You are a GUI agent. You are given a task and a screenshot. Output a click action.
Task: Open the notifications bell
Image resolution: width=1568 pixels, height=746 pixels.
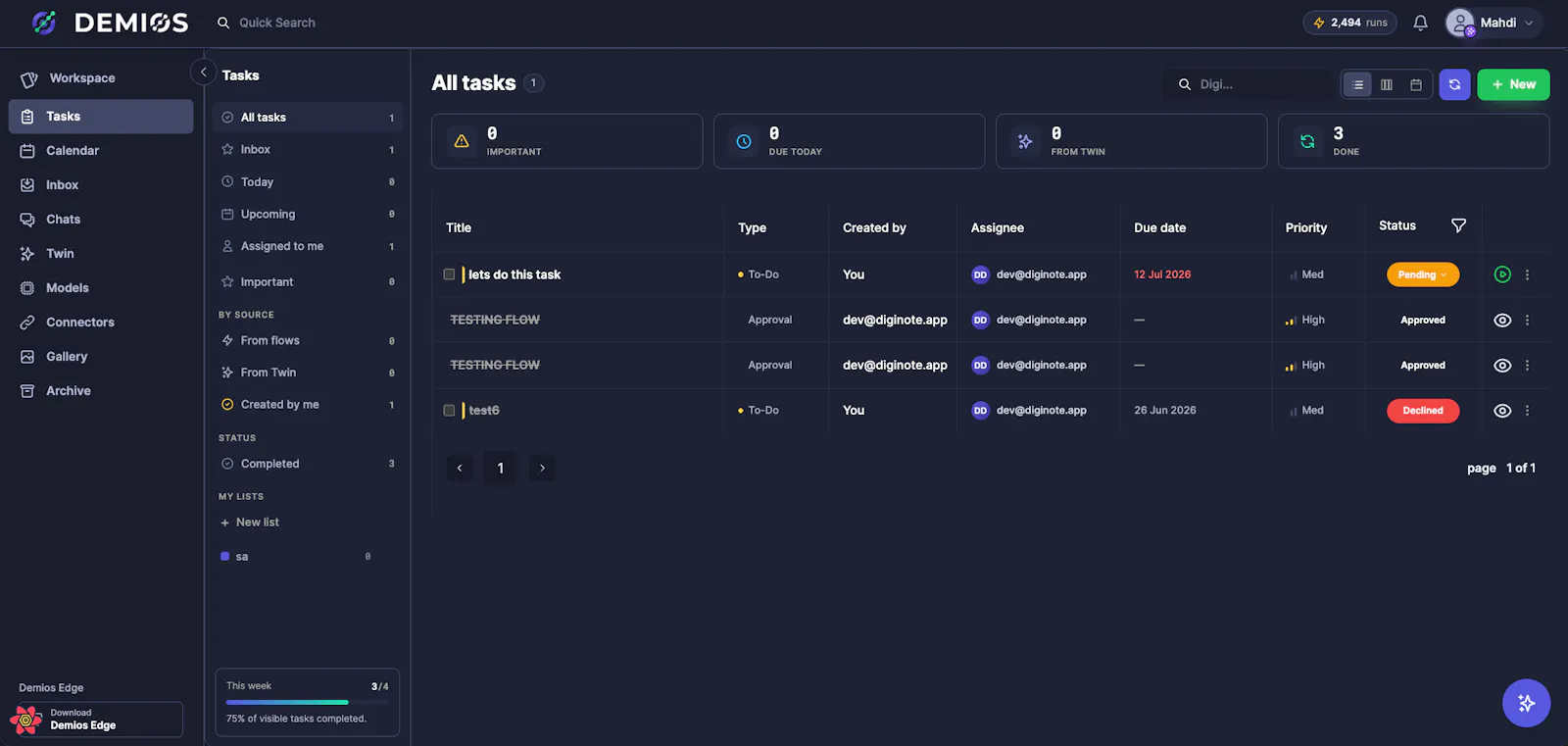point(1420,23)
